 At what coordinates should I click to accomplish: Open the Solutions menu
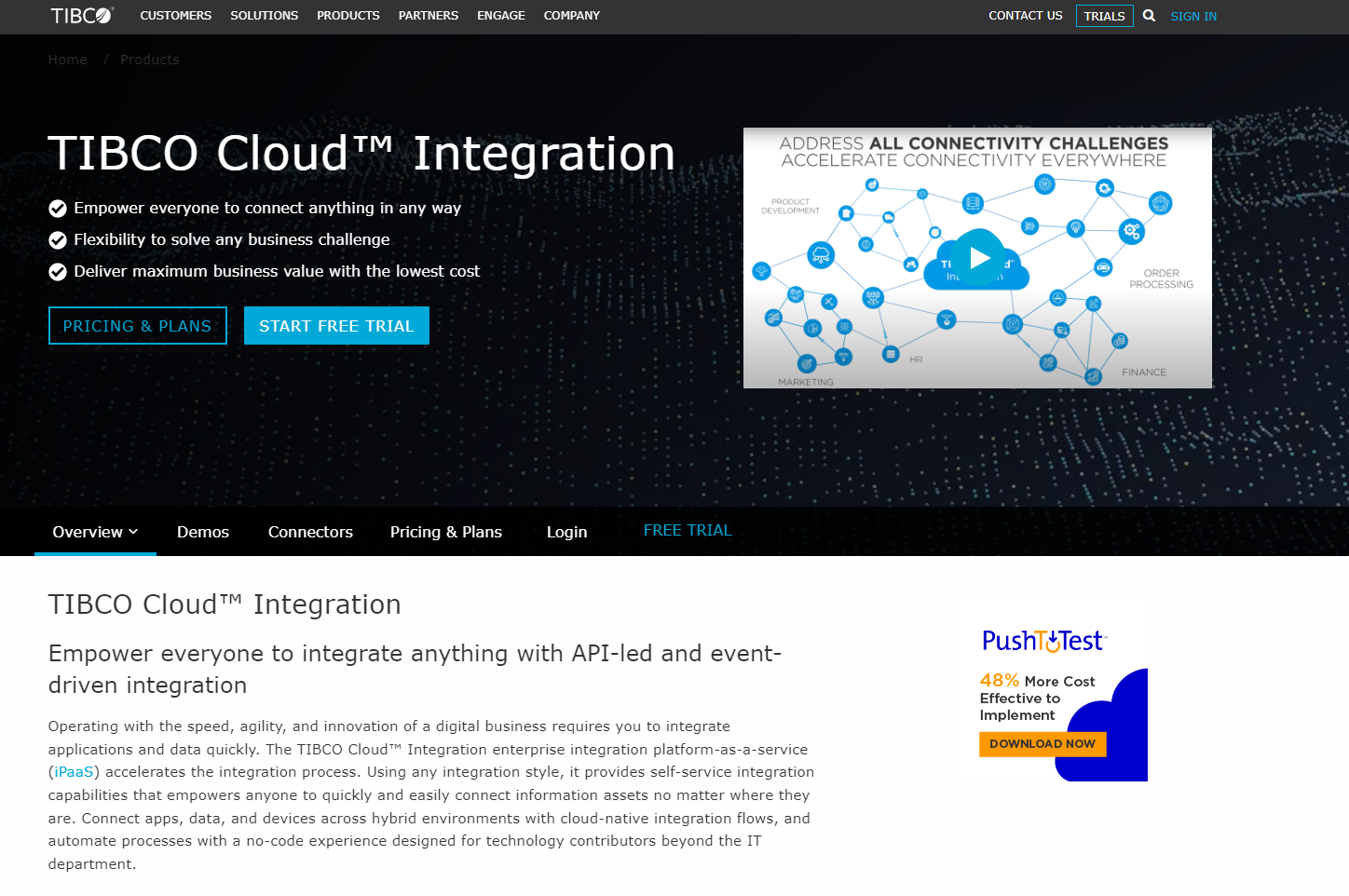tap(265, 16)
